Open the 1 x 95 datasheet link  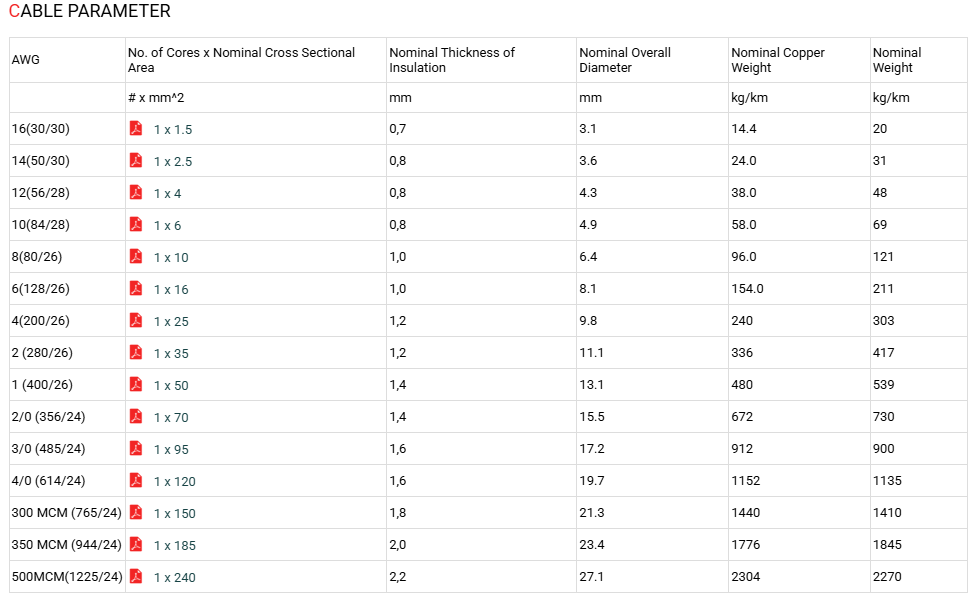[x=171, y=450]
